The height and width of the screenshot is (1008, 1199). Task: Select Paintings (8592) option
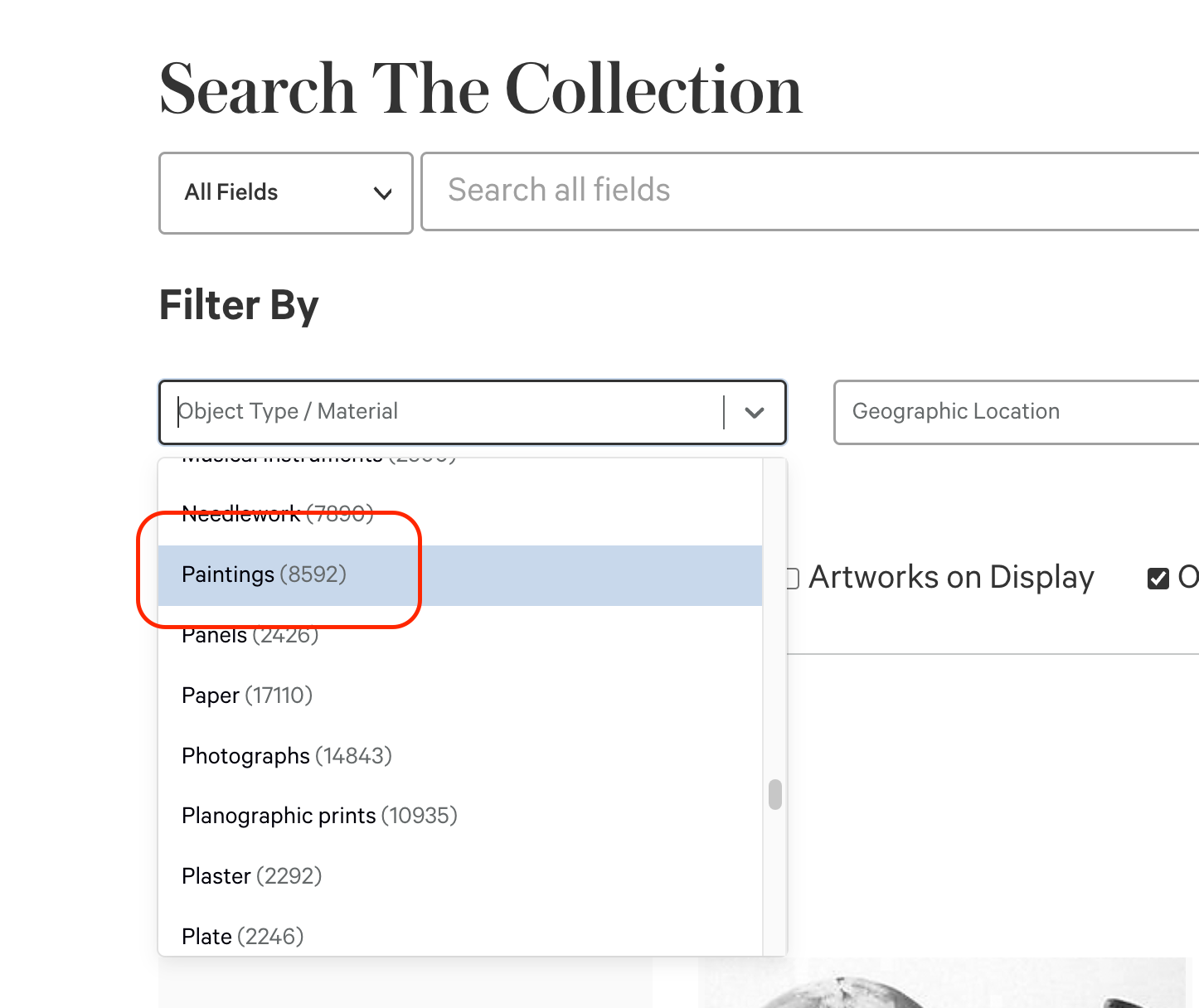tap(460, 575)
